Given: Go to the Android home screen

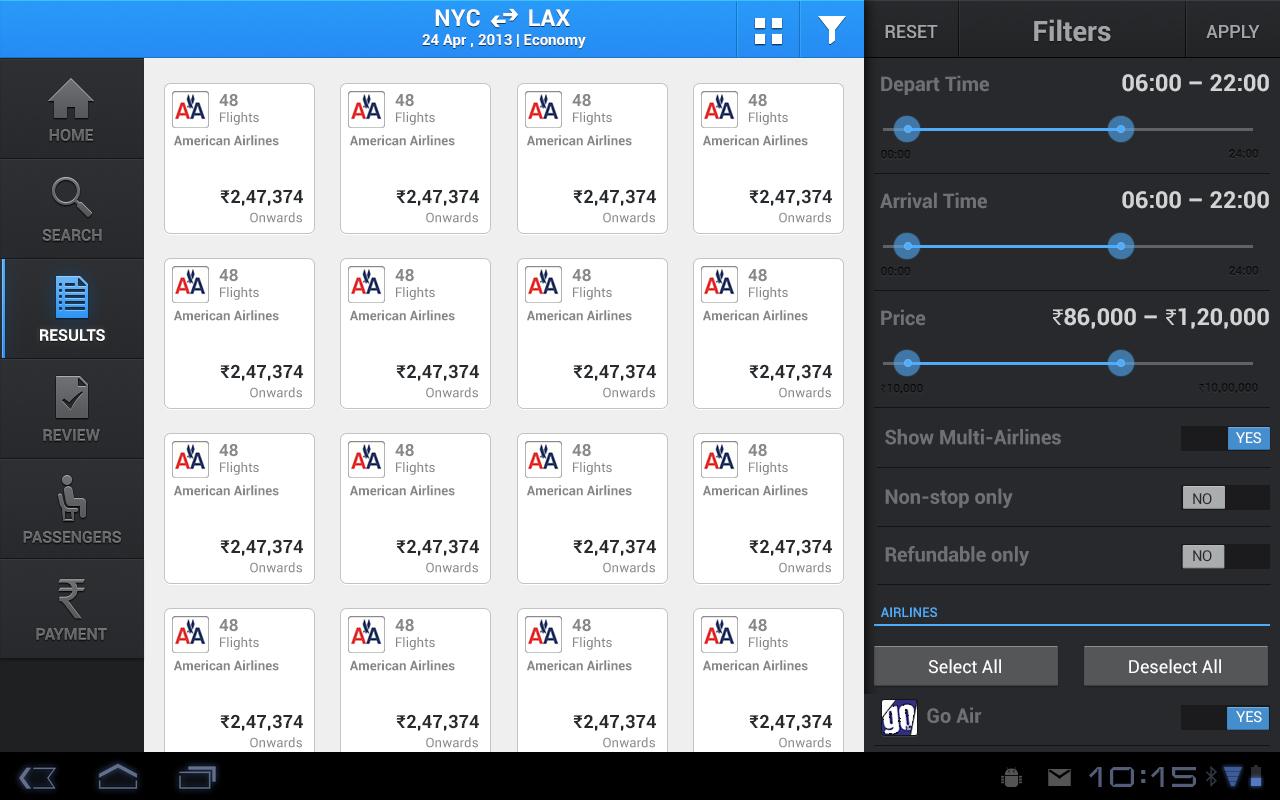Looking at the screenshot, I should [117, 777].
